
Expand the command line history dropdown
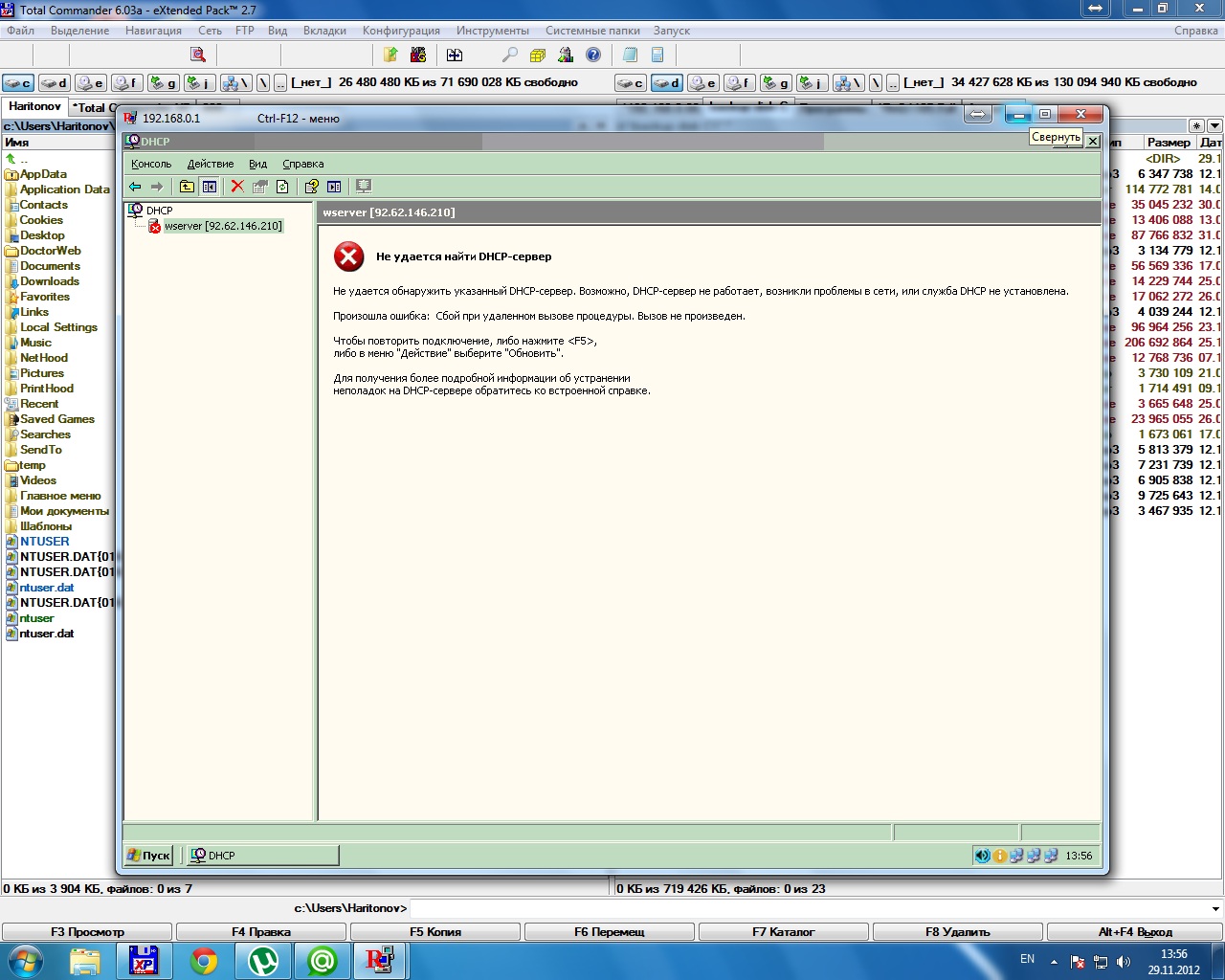1215,908
